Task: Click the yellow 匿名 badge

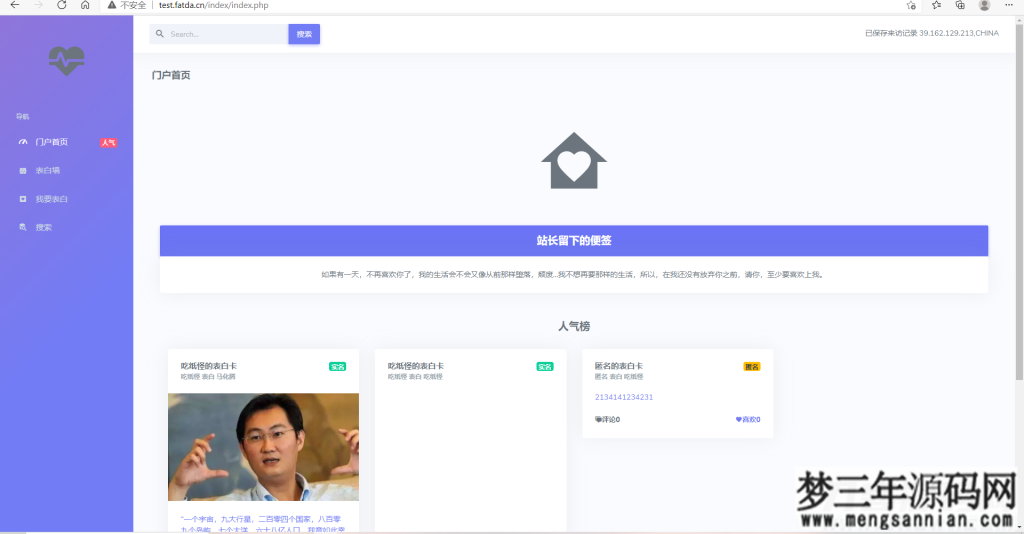Action: pos(752,367)
